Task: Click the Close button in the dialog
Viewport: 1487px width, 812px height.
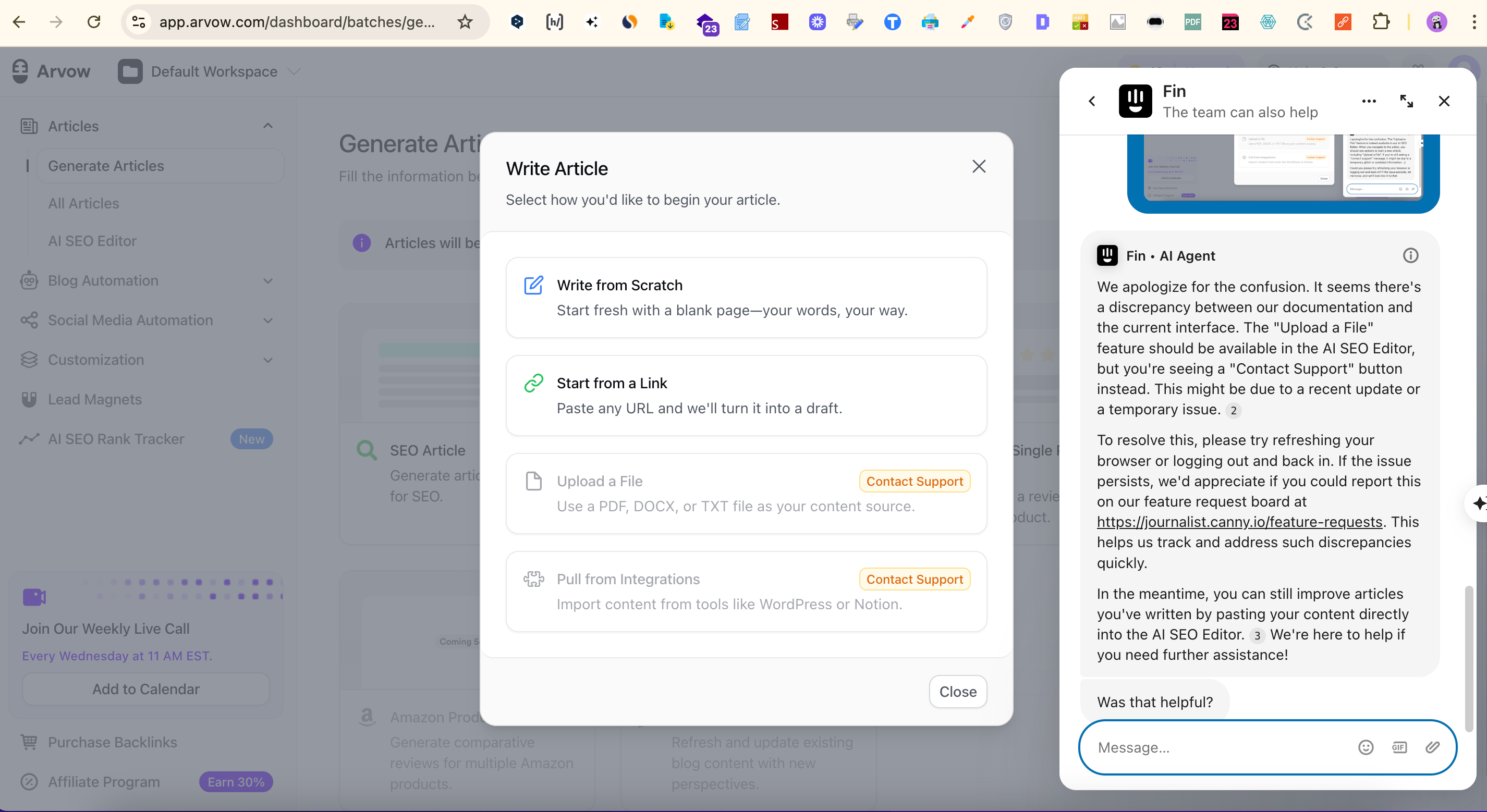Action: point(958,692)
